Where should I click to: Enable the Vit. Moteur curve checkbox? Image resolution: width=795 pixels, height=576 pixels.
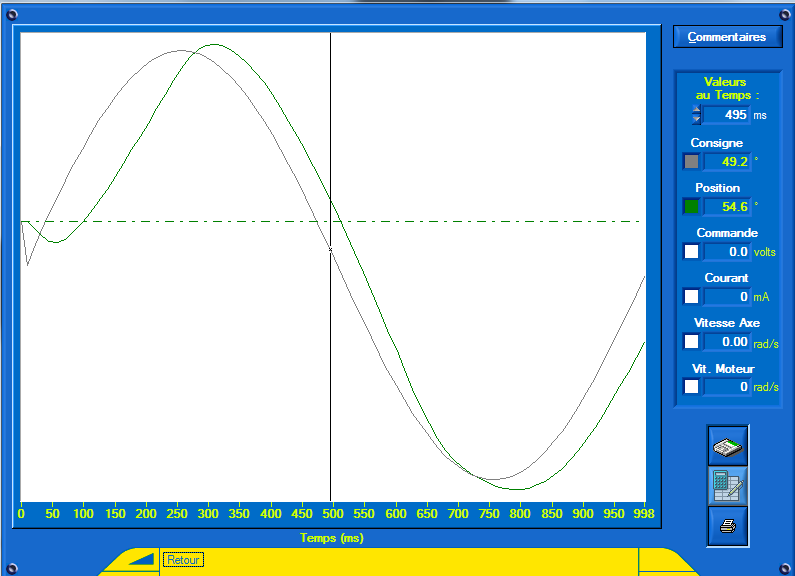pos(691,387)
